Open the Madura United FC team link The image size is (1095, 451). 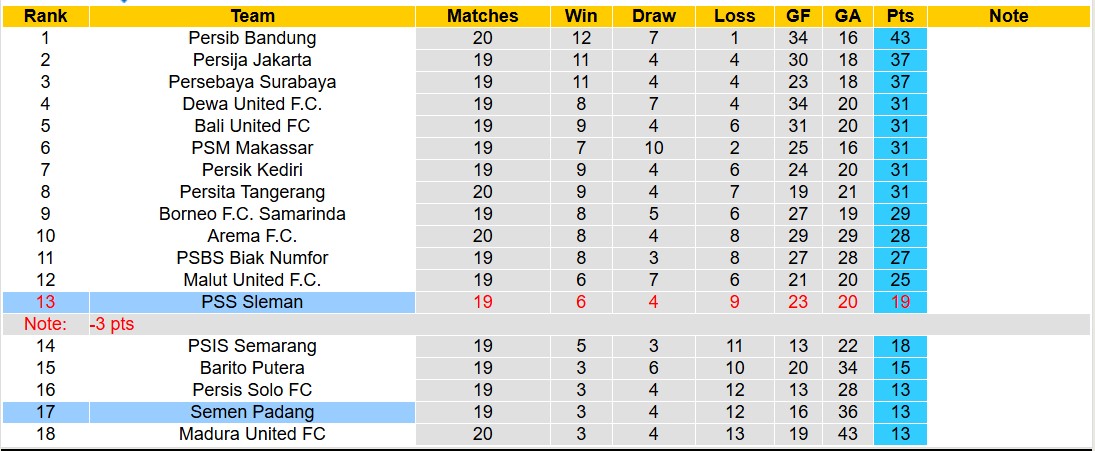click(252, 434)
